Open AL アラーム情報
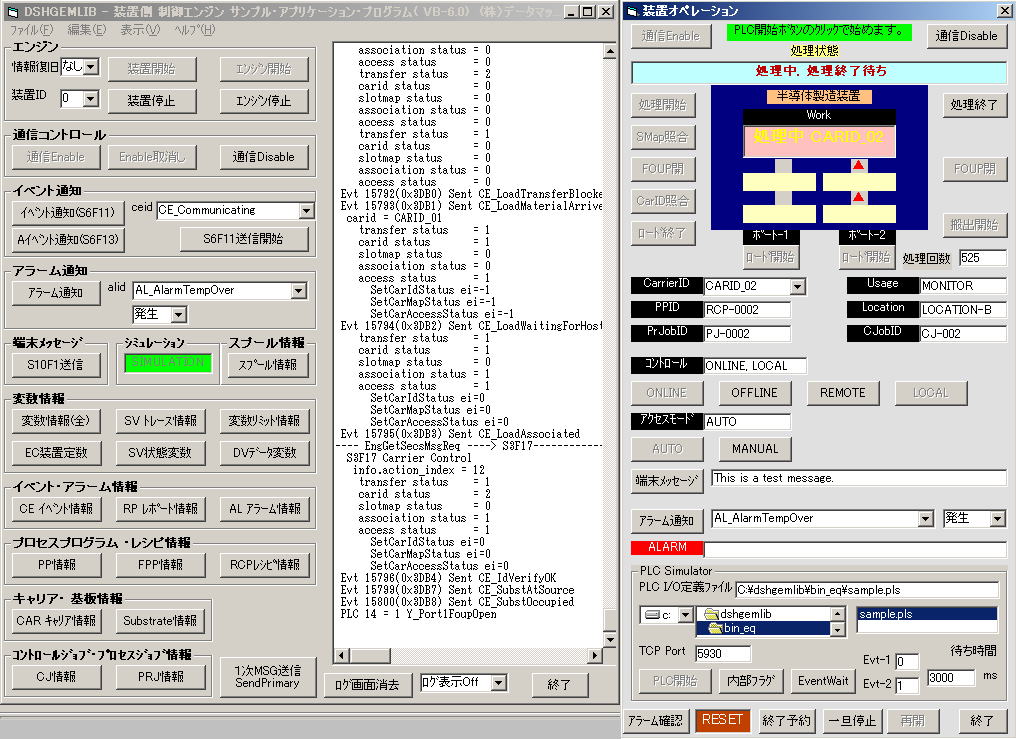The width and height of the screenshot is (1016, 739). tap(264, 509)
